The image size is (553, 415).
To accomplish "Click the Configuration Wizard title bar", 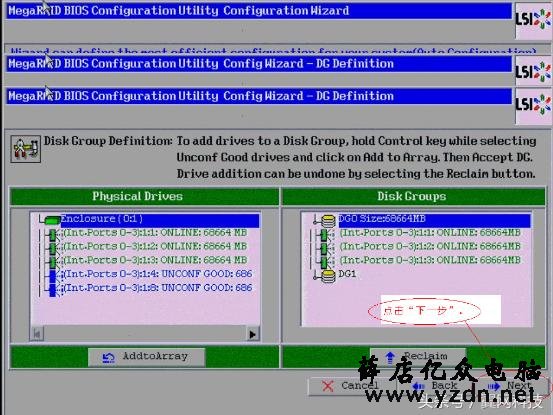I will point(259,11).
